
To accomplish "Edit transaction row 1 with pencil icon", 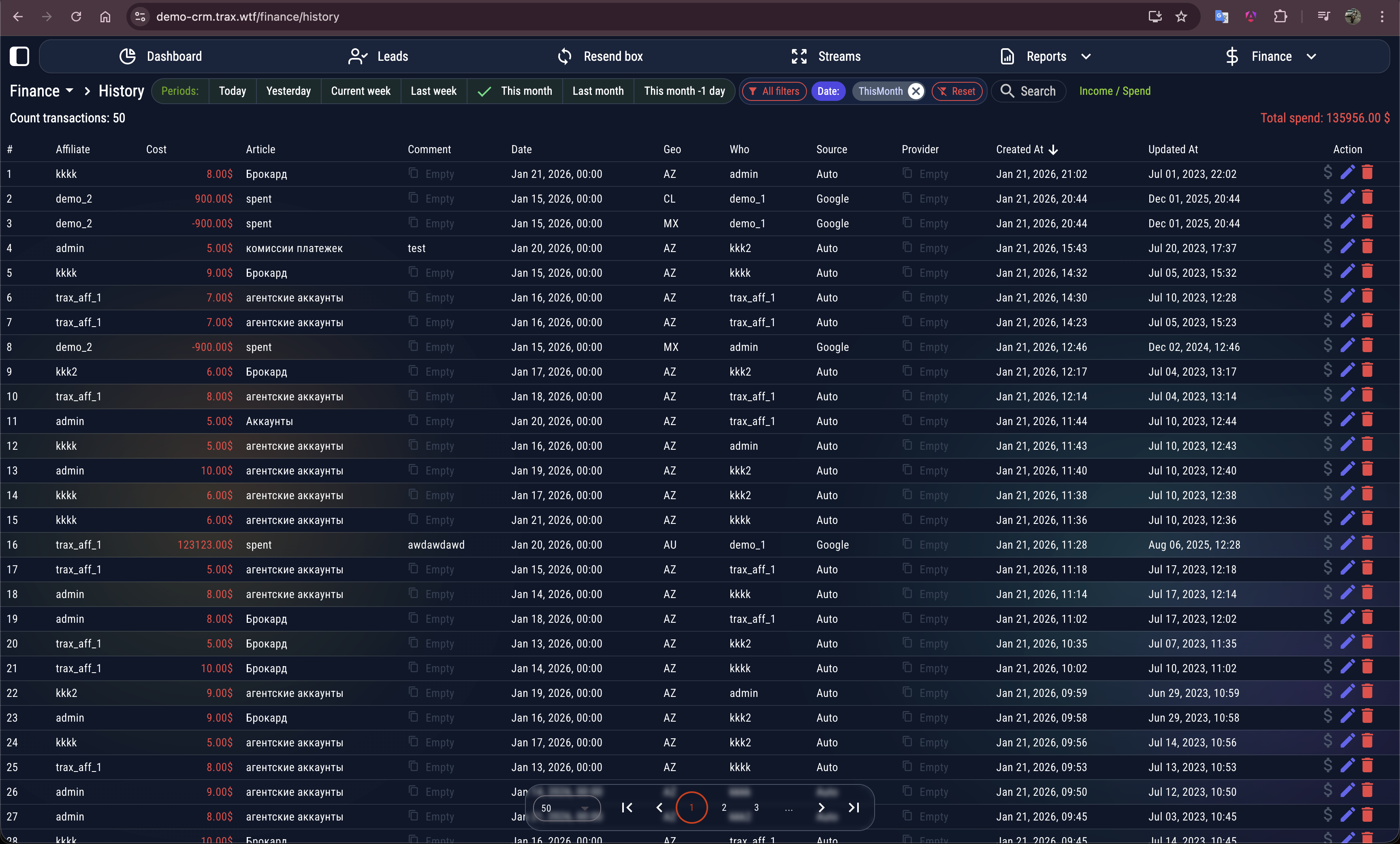I will 1347,172.
